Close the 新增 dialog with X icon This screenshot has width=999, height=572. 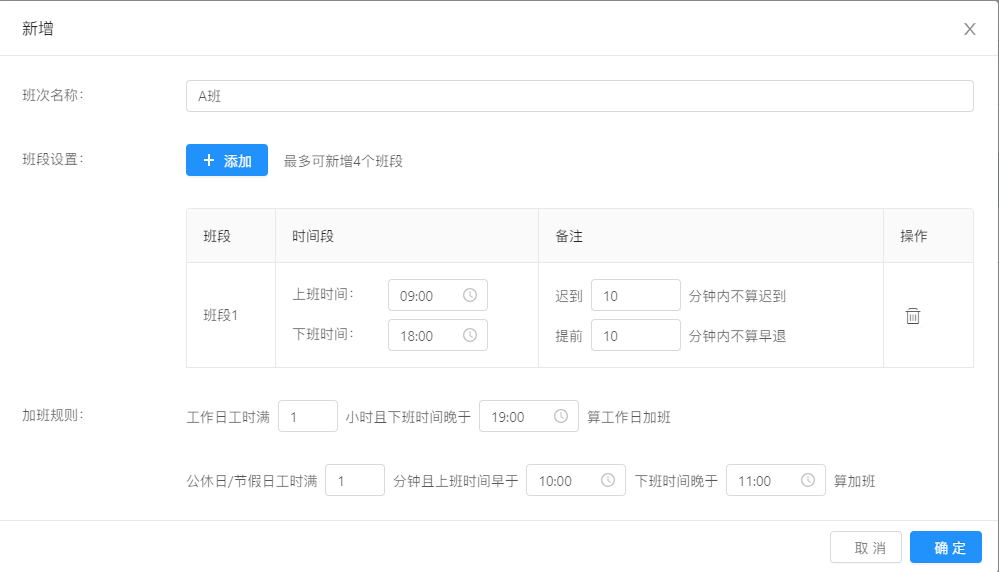(969, 29)
